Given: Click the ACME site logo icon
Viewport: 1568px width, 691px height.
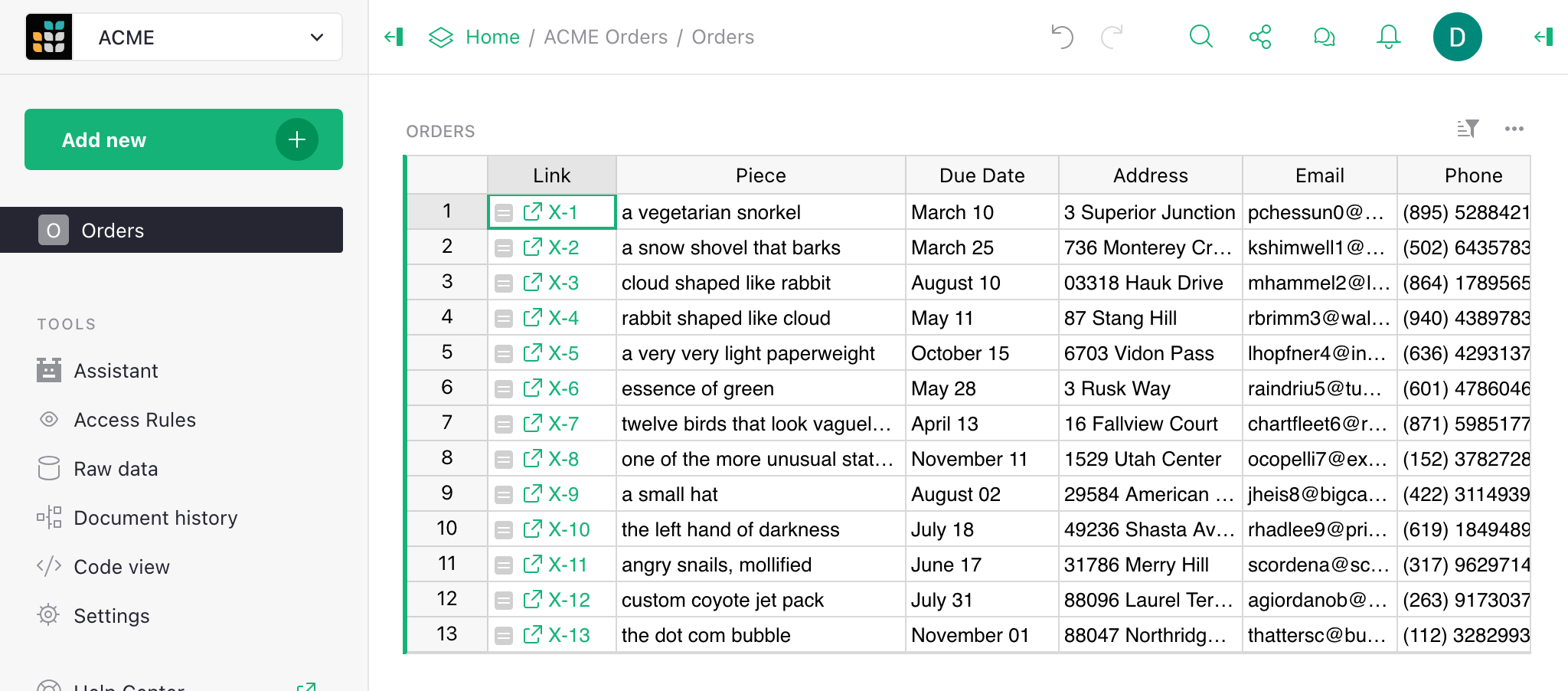Looking at the screenshot, I should (x=49, y=37).
